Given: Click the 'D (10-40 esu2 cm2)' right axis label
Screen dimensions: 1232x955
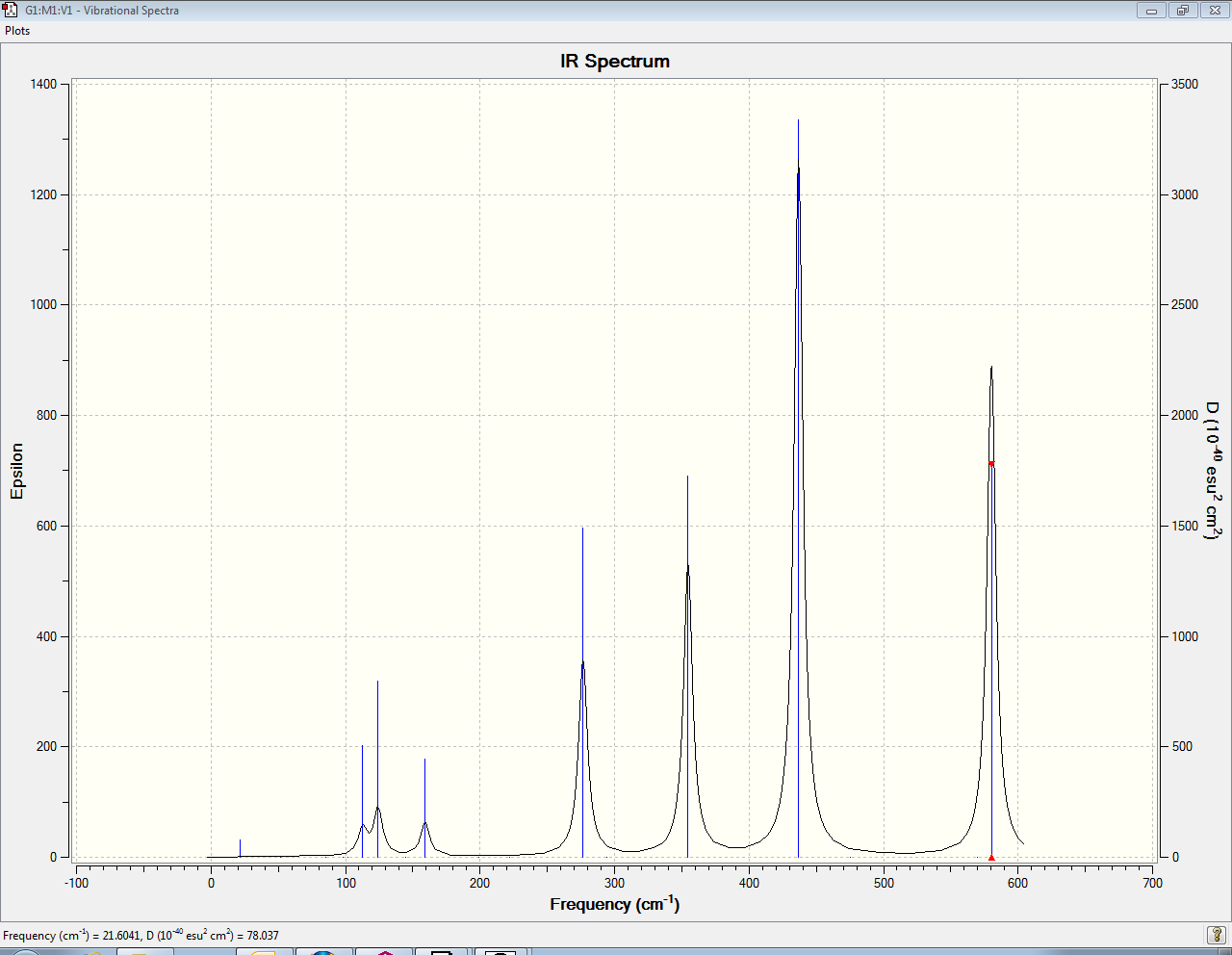Looking at the screenshot, I should pyautogui.click(x=1214, y=471).
